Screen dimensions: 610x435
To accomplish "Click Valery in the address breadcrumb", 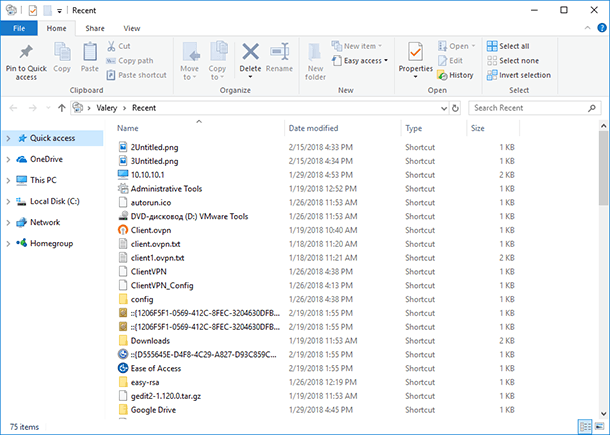I will [x=107, y=108].
